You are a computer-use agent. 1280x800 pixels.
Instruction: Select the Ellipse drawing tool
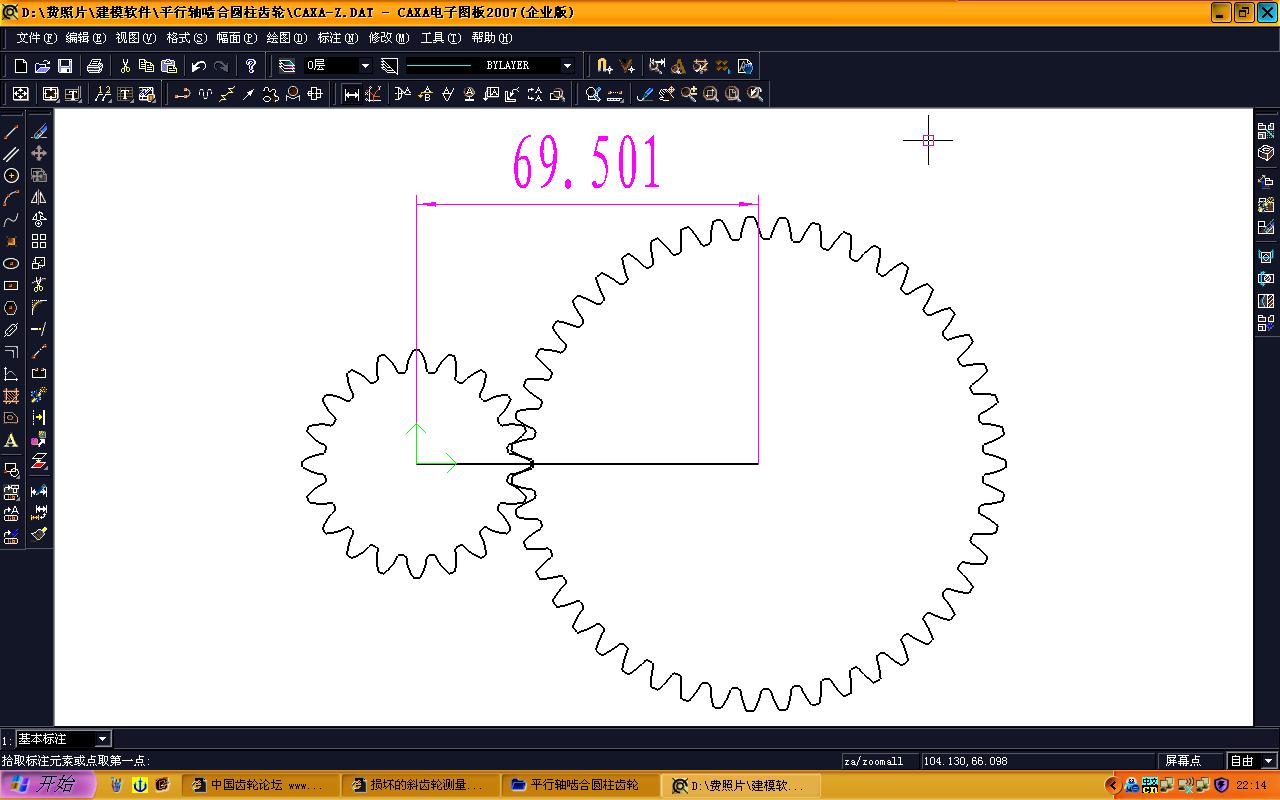[11, 263]
